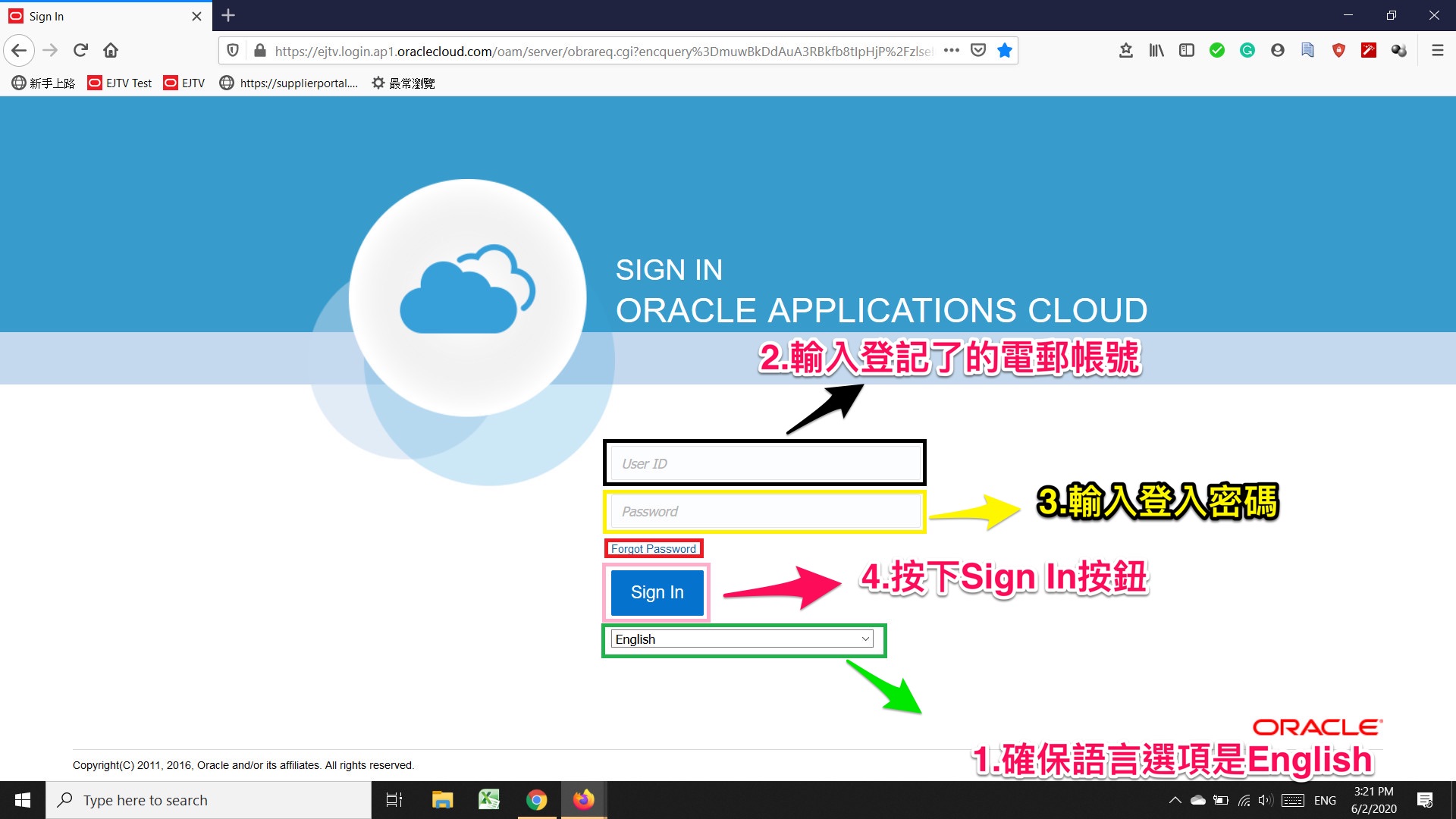Image resolution: width=1456 pixels, height=819 pixels.
Task: Open the red shield extension icon
Action: tap(1338, 51)
